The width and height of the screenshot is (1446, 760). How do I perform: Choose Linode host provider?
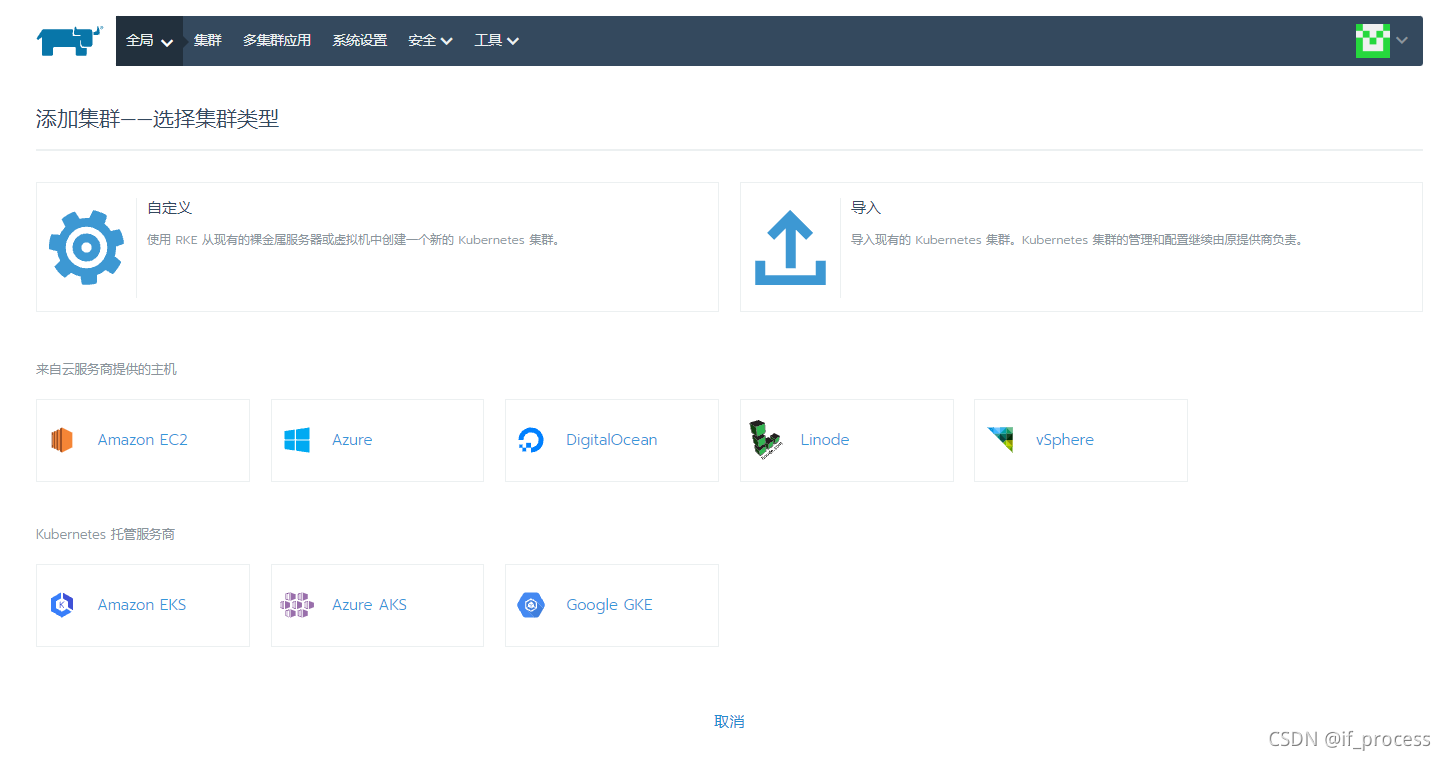point(847,440)
